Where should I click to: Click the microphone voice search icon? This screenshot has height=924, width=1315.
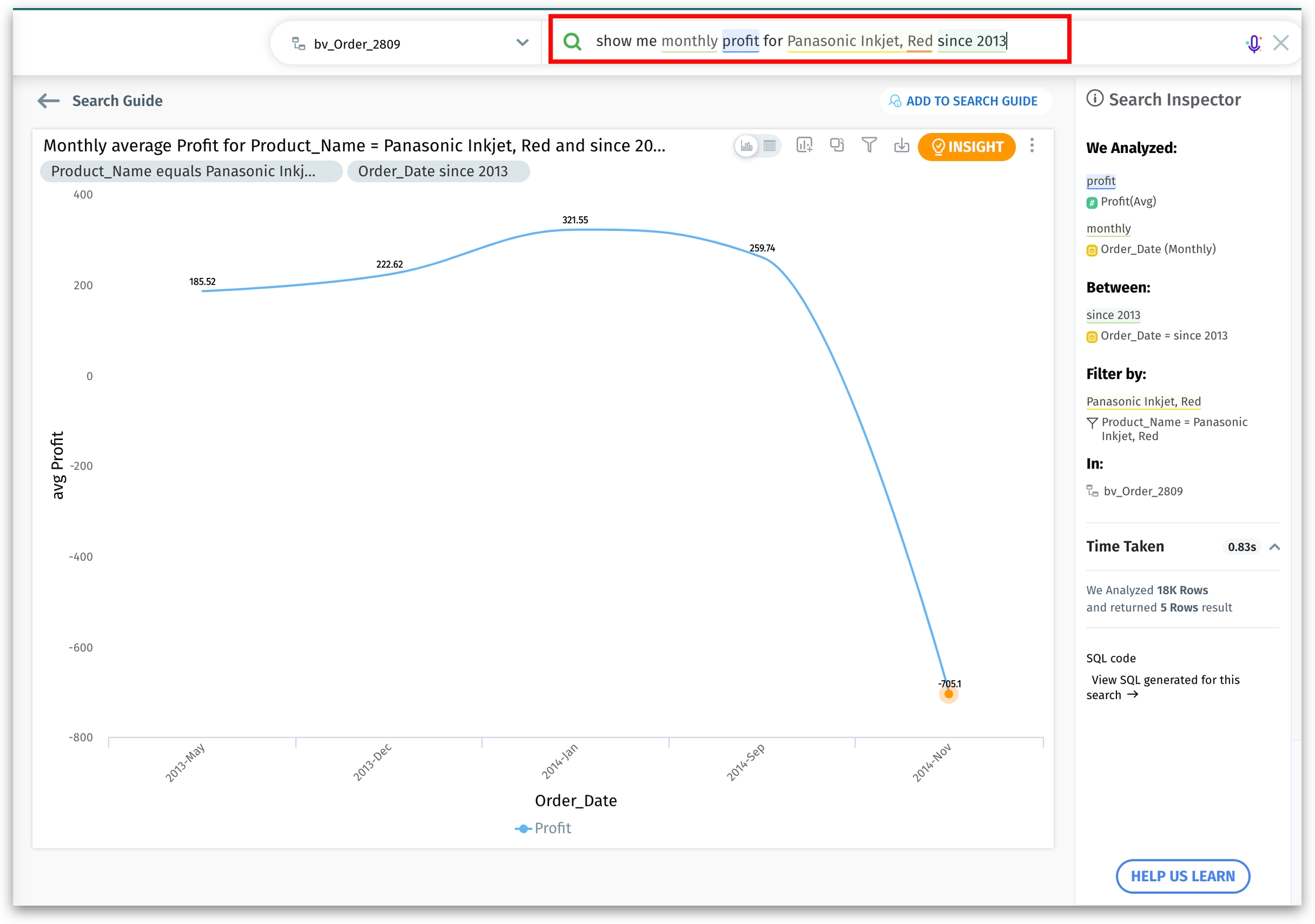1253,43
